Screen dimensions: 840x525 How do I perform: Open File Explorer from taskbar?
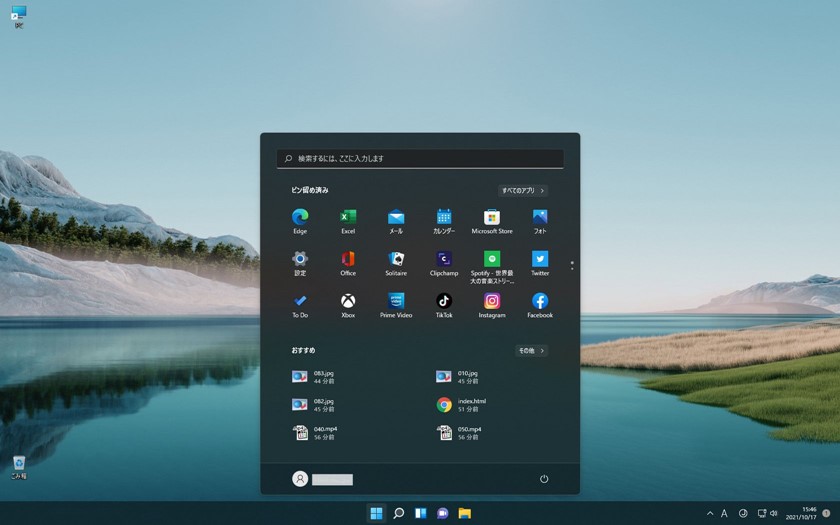coord(464,513)
